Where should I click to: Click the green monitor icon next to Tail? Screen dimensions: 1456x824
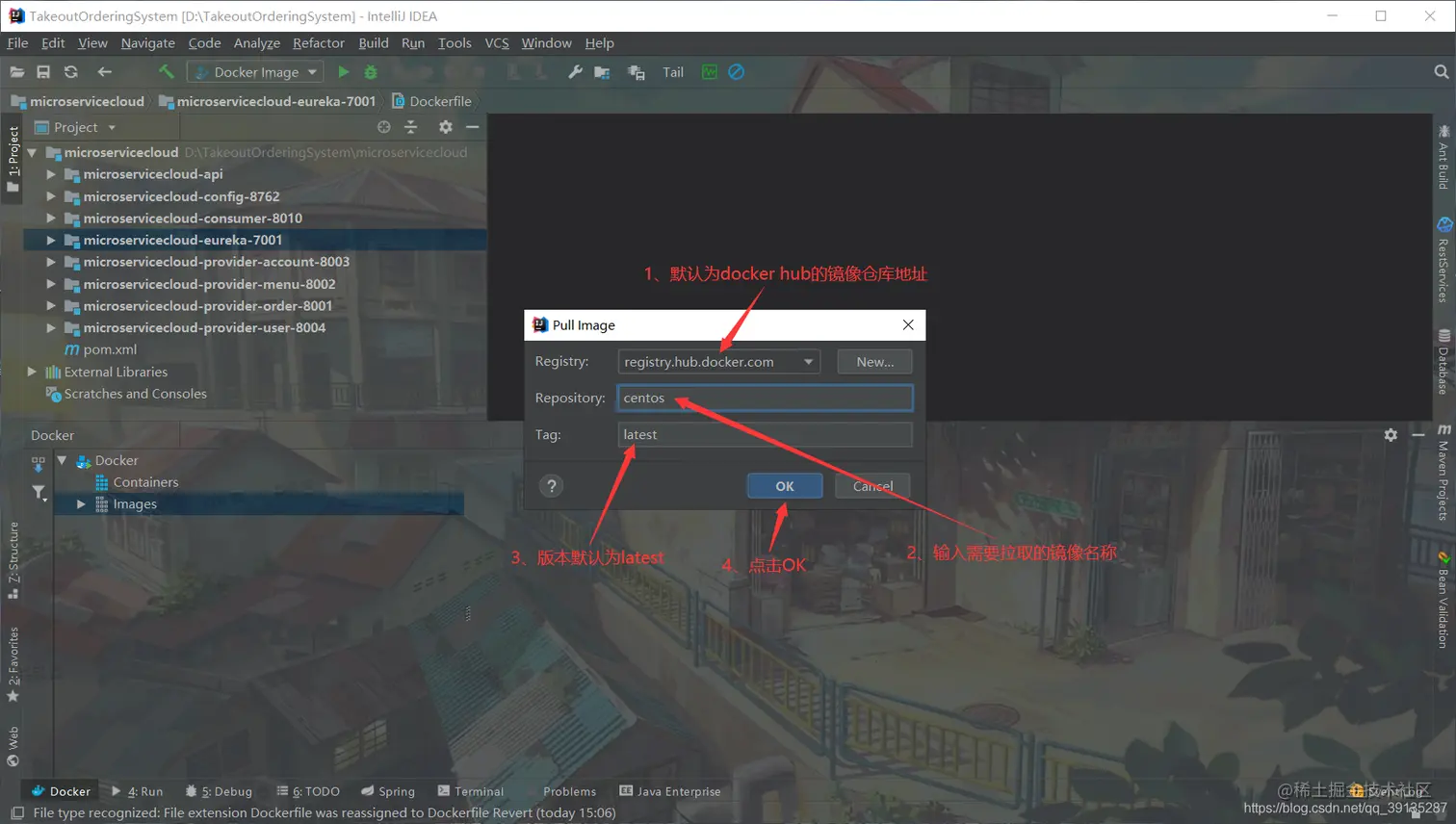(x=710, y=72)
